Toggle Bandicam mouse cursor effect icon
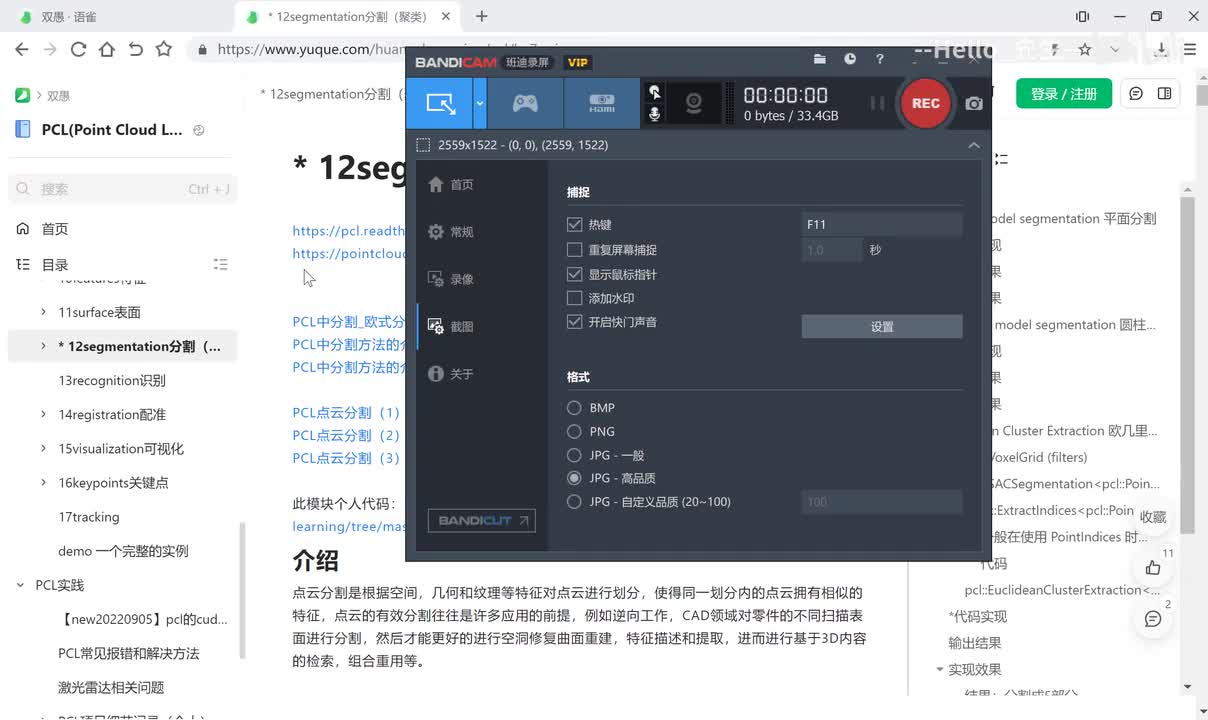This screenshot has height=720, width=1208. point(654,92)
